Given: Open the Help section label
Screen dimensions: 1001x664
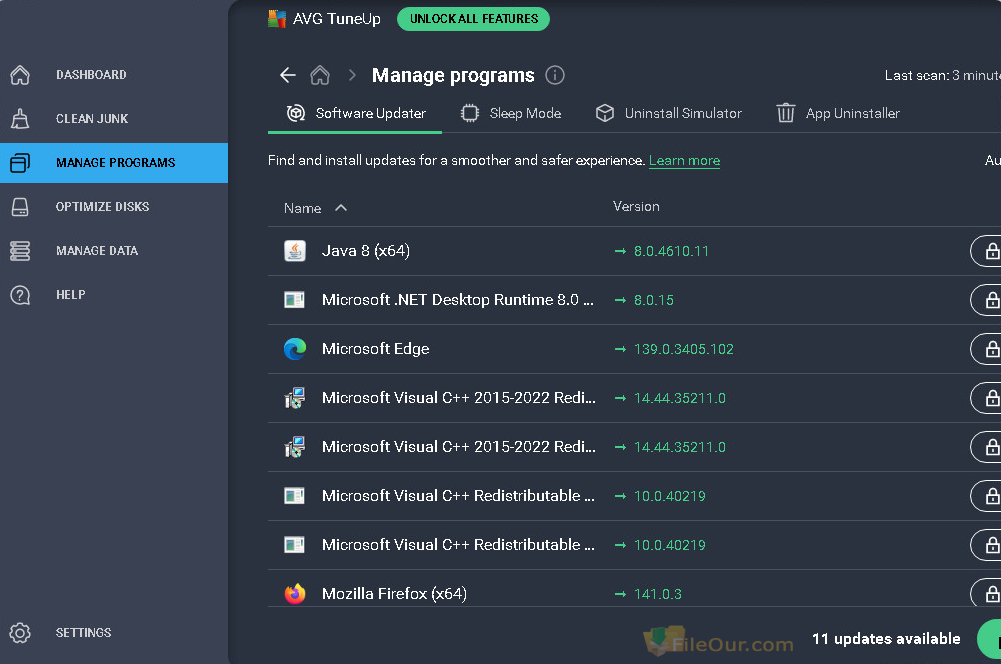Looking at the screenshot, I should click(x=71, y=295).
